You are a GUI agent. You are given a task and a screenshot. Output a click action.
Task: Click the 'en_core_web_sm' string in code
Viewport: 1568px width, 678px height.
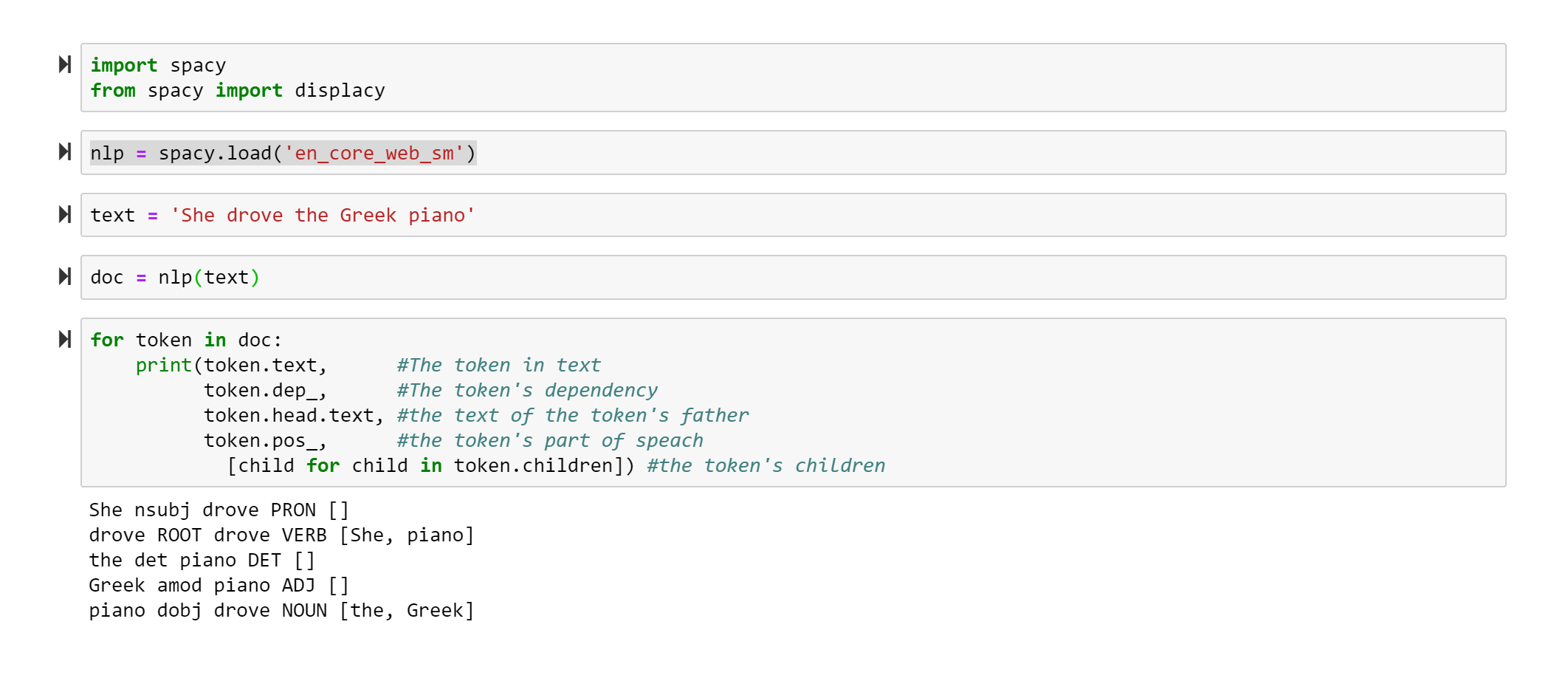(374, 154)
